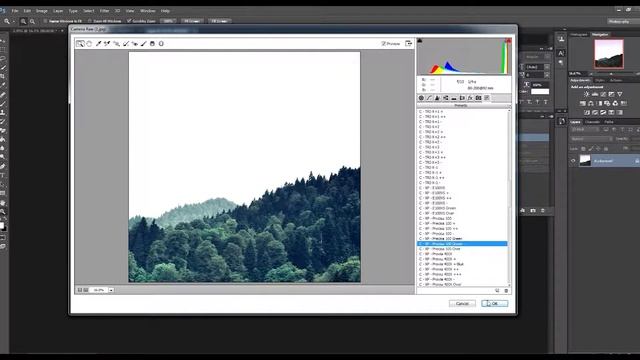Click Cancel in the Camera Raw dialog
The image size is (640, 360).
point(462,304)
